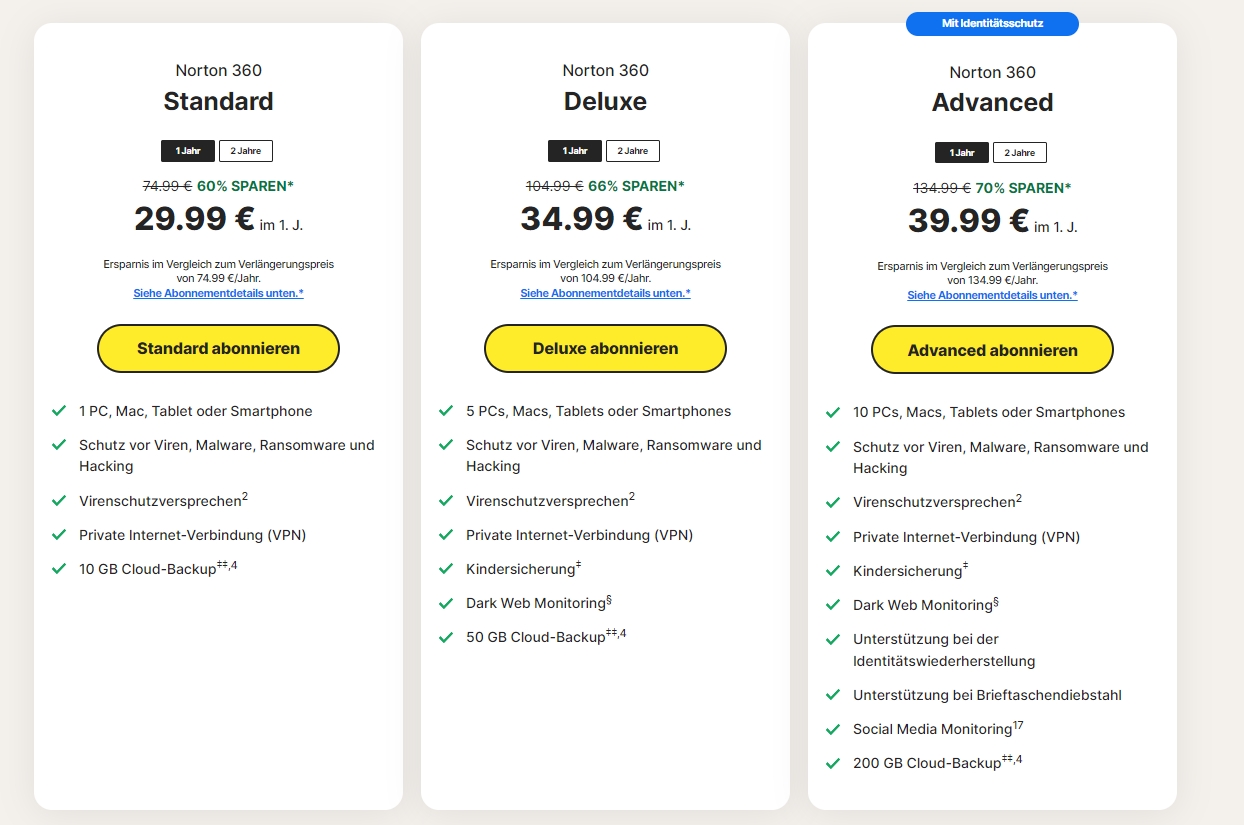The width and height of the screenshot is (1244, 825).
Task: Click checkmark next to Social Media Monitoring
Action: (x=833, y=729)
